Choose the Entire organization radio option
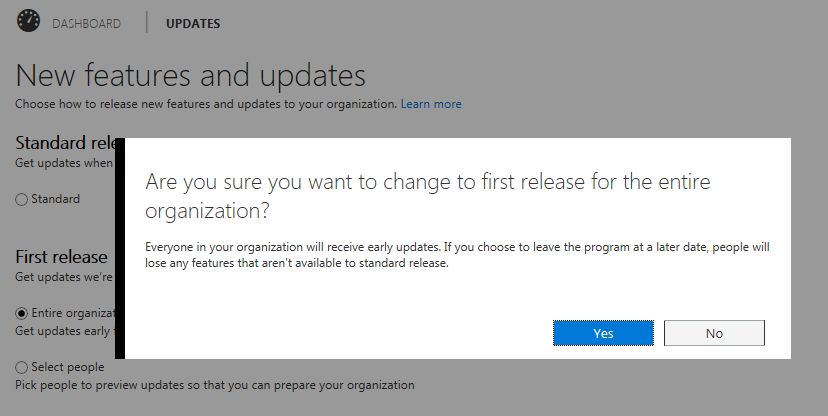Screen dimensions: 828x416 22,313
